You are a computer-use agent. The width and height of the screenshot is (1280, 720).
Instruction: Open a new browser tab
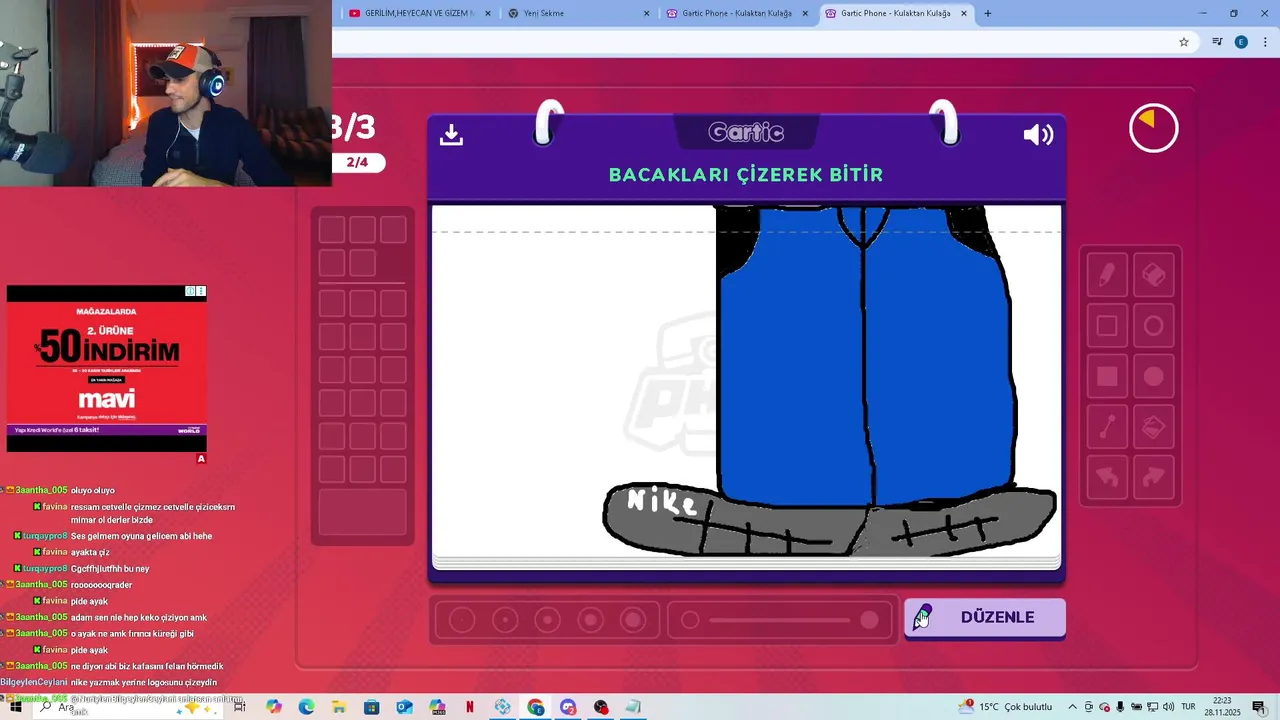pyautogui.click(x=988, y=13)
